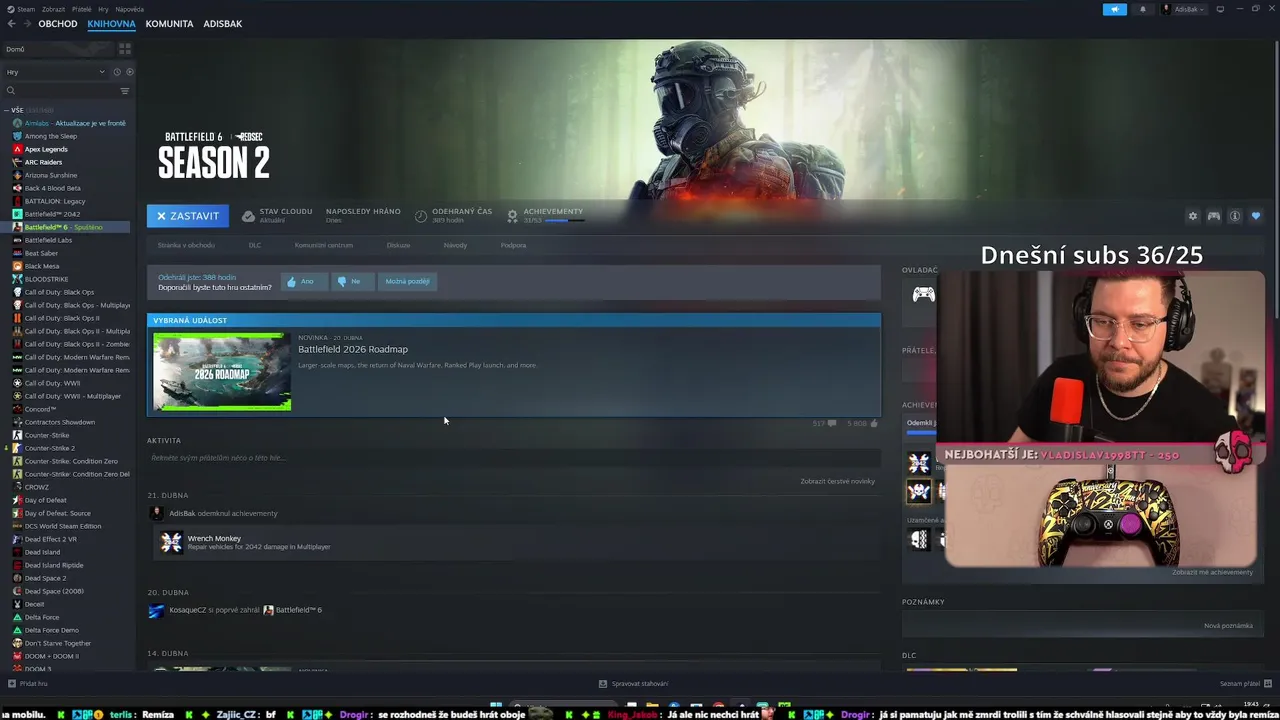Open cloud status STAV CLOUDU icon
1280x720 pixels.
point(248,216)
